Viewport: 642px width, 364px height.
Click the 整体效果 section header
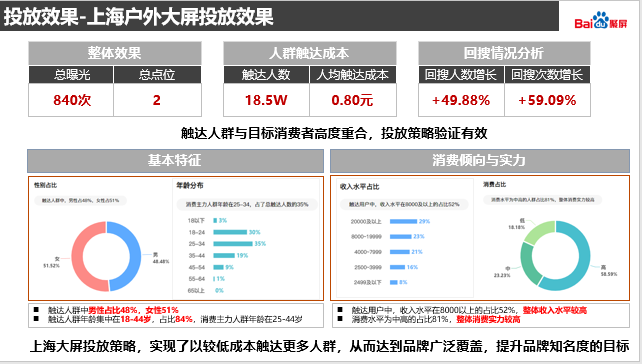115,53
